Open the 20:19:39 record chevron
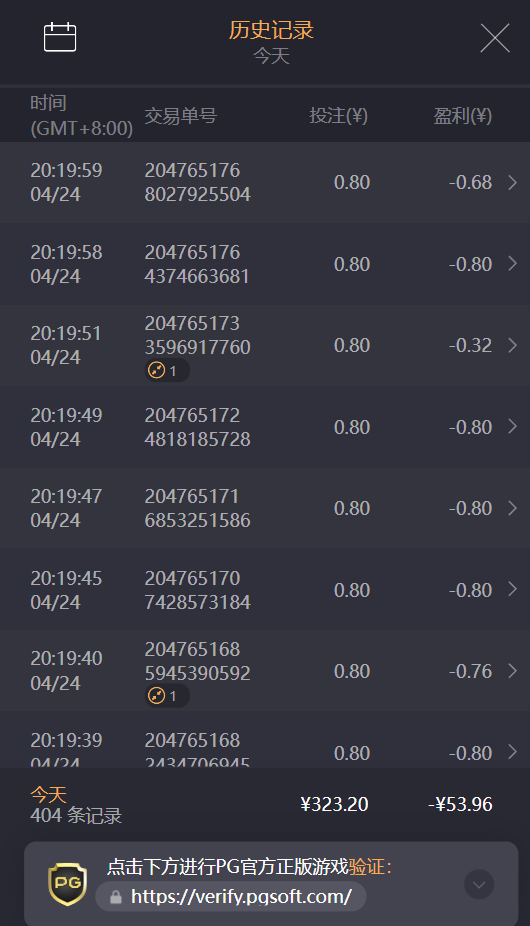Screen dimensions: 530x926 (x=512, y=752)
